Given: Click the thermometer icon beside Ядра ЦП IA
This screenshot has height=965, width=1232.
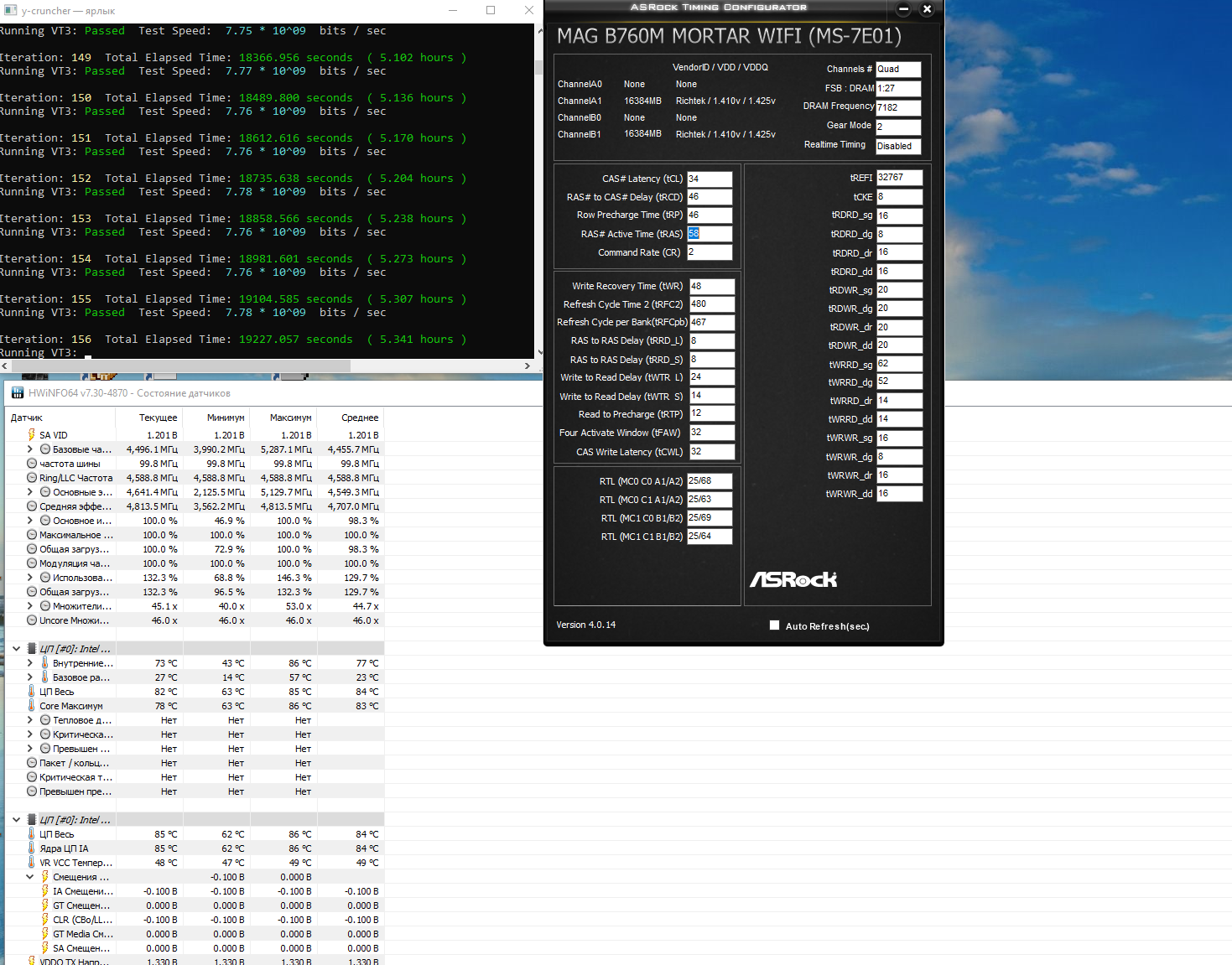Looking at the screenshot, I should (31, 848).
